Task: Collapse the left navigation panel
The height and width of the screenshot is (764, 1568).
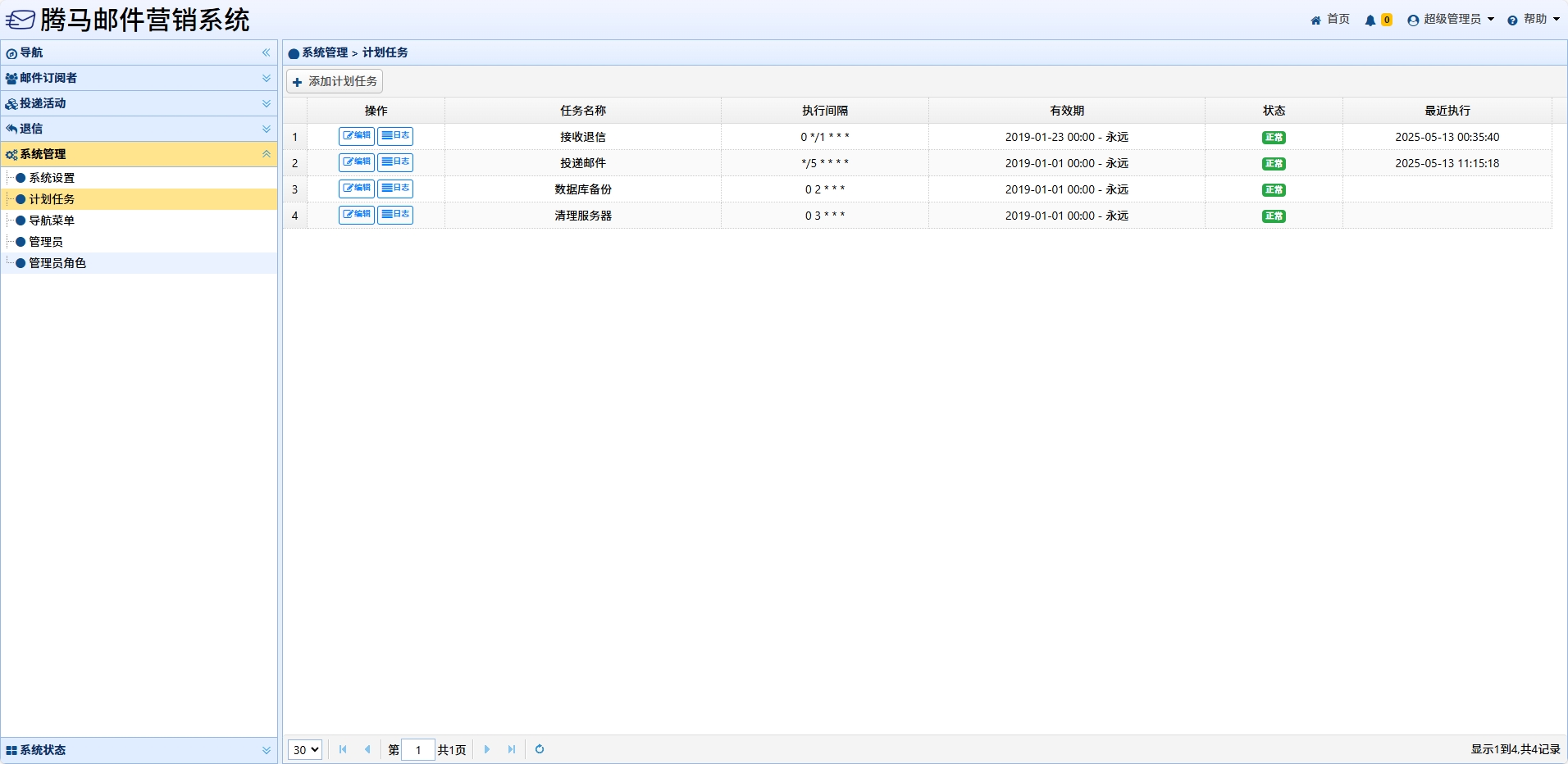Action: pos(266,52)
